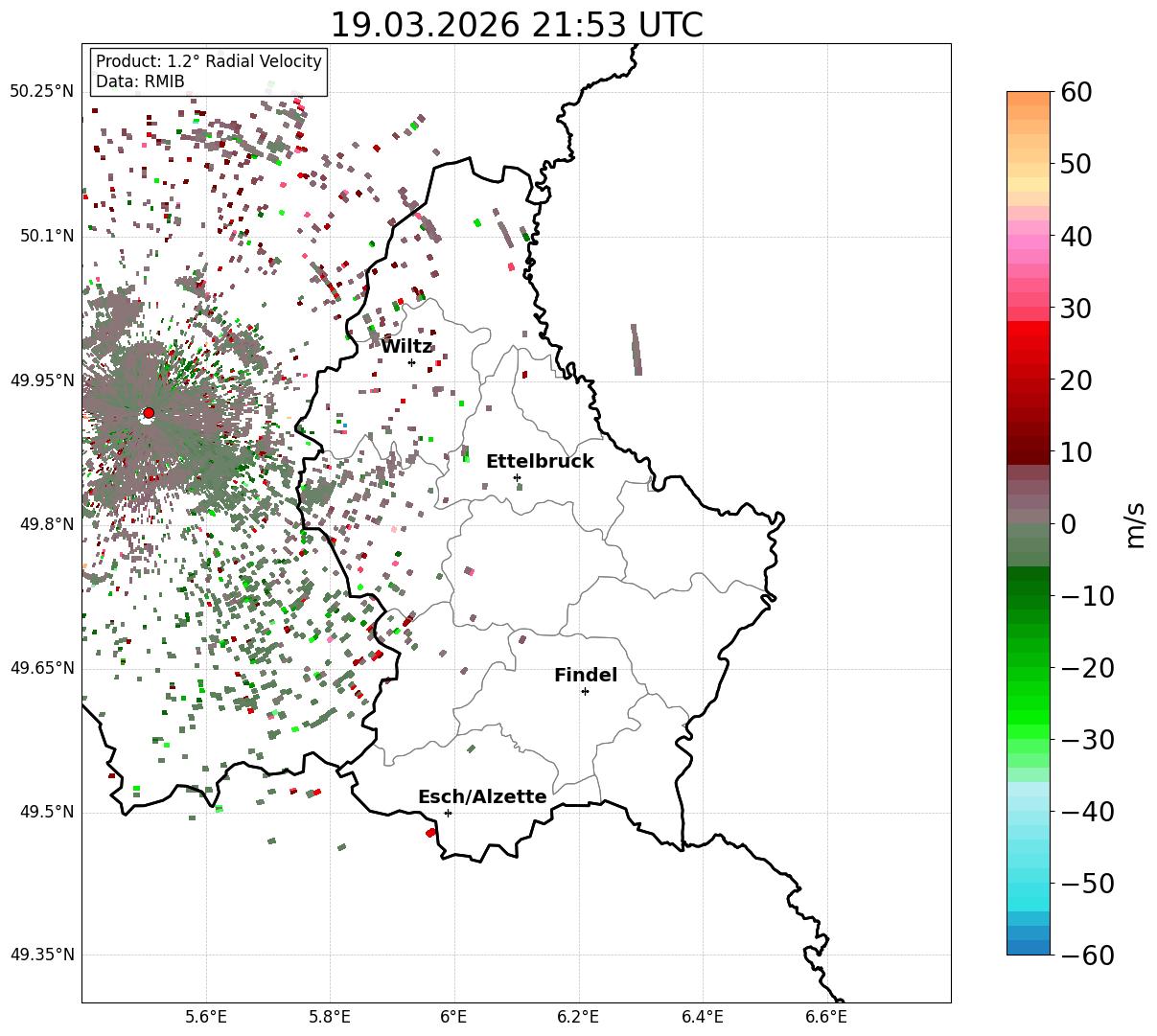Click the 6.6°E longitude tick label

click(x=826, y=1017)
